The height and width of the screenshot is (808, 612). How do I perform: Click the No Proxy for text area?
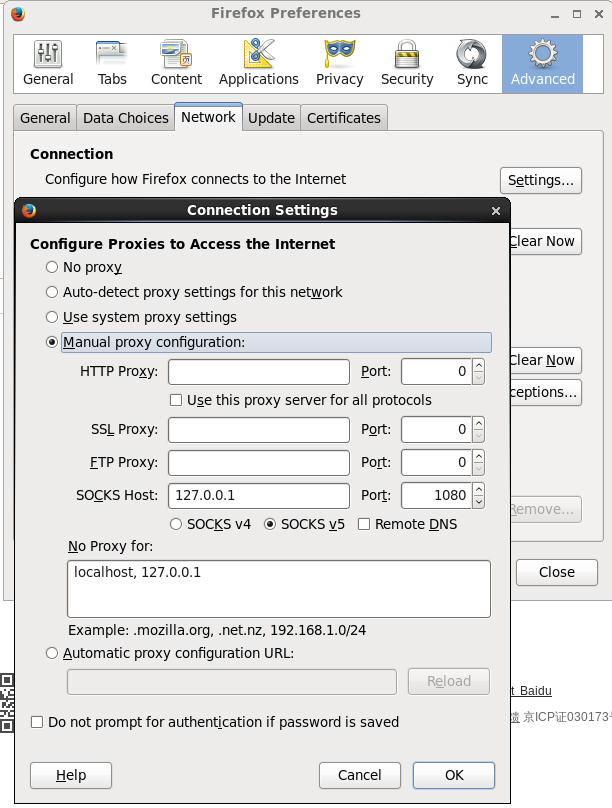279,589
